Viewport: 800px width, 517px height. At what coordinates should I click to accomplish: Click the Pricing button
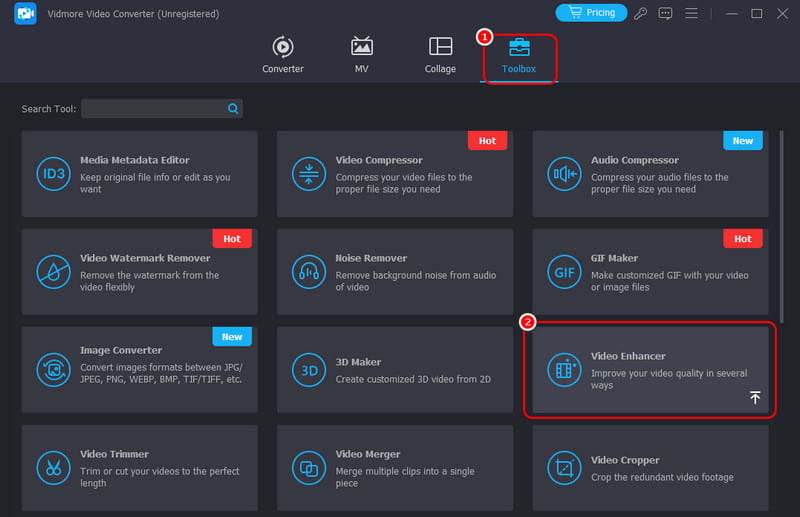[x=591, y=13]
